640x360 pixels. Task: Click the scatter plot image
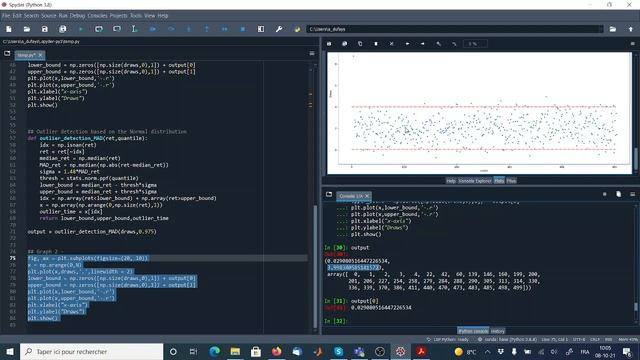click(479, 113)
